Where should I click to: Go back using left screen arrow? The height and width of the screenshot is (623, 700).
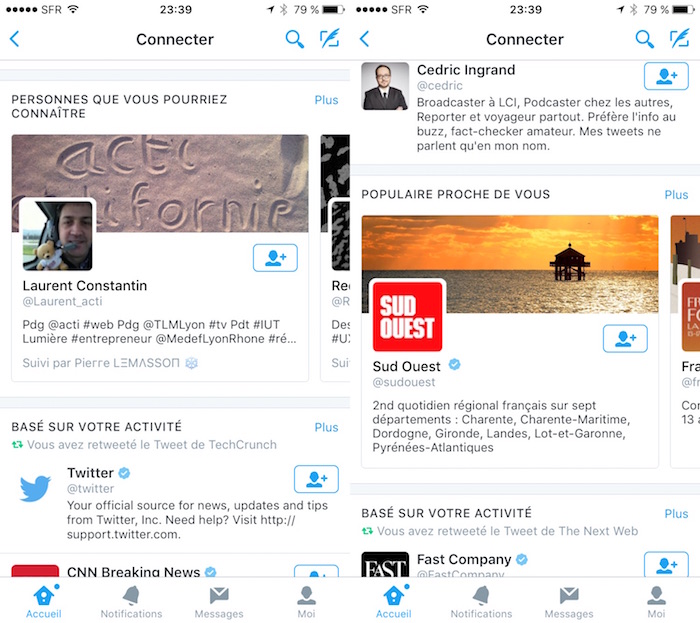[x=15, y=39]
